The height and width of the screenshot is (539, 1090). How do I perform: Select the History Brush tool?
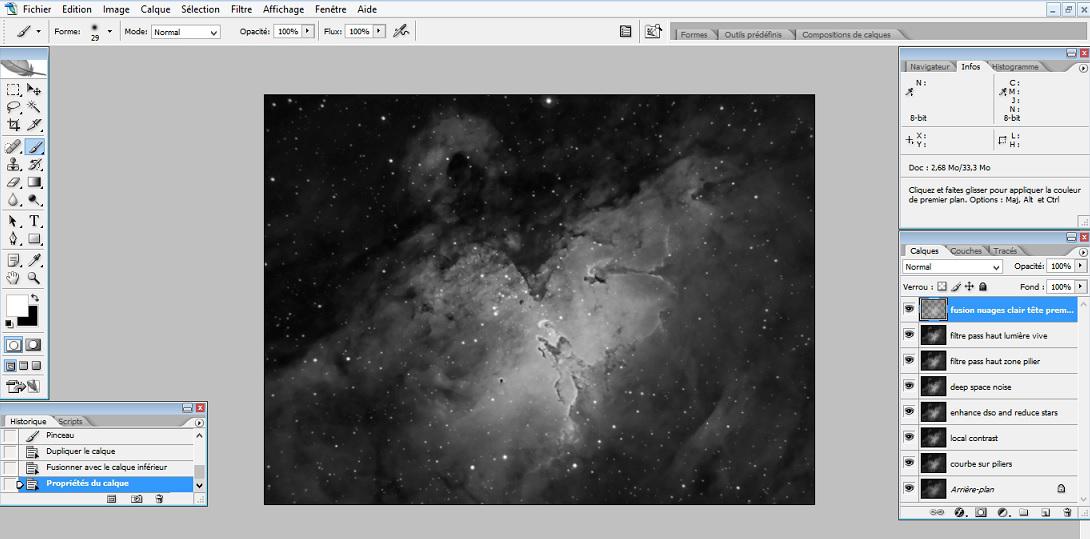point(34,165)
